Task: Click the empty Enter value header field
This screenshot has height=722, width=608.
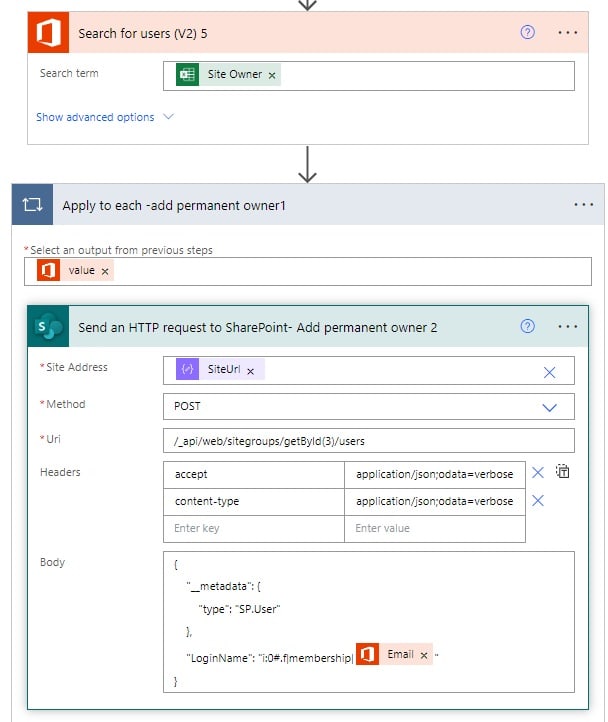Action: (435, 529)
